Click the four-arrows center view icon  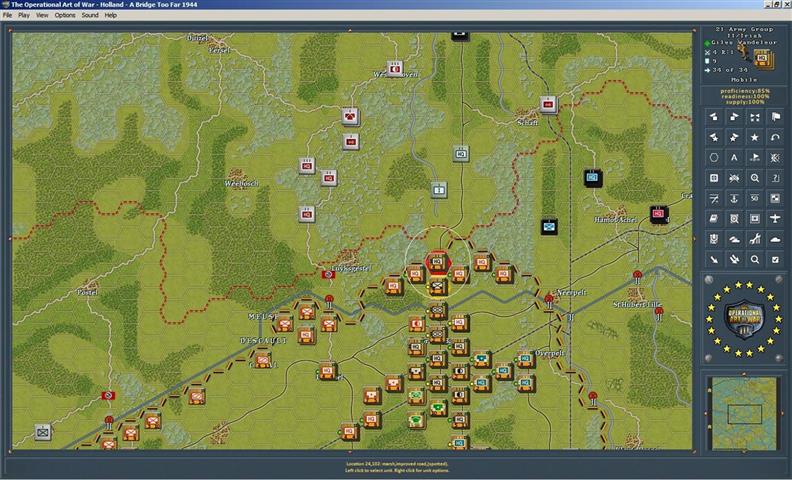point(755,117)
